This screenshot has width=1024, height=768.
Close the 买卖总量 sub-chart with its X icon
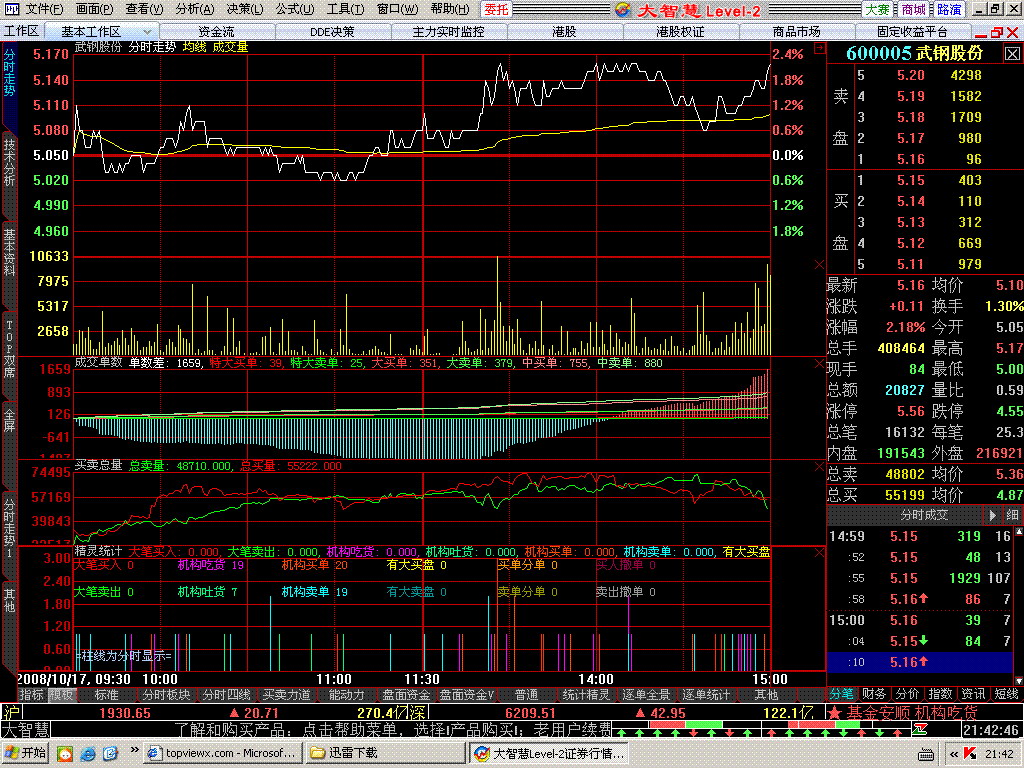coord(820,466)
